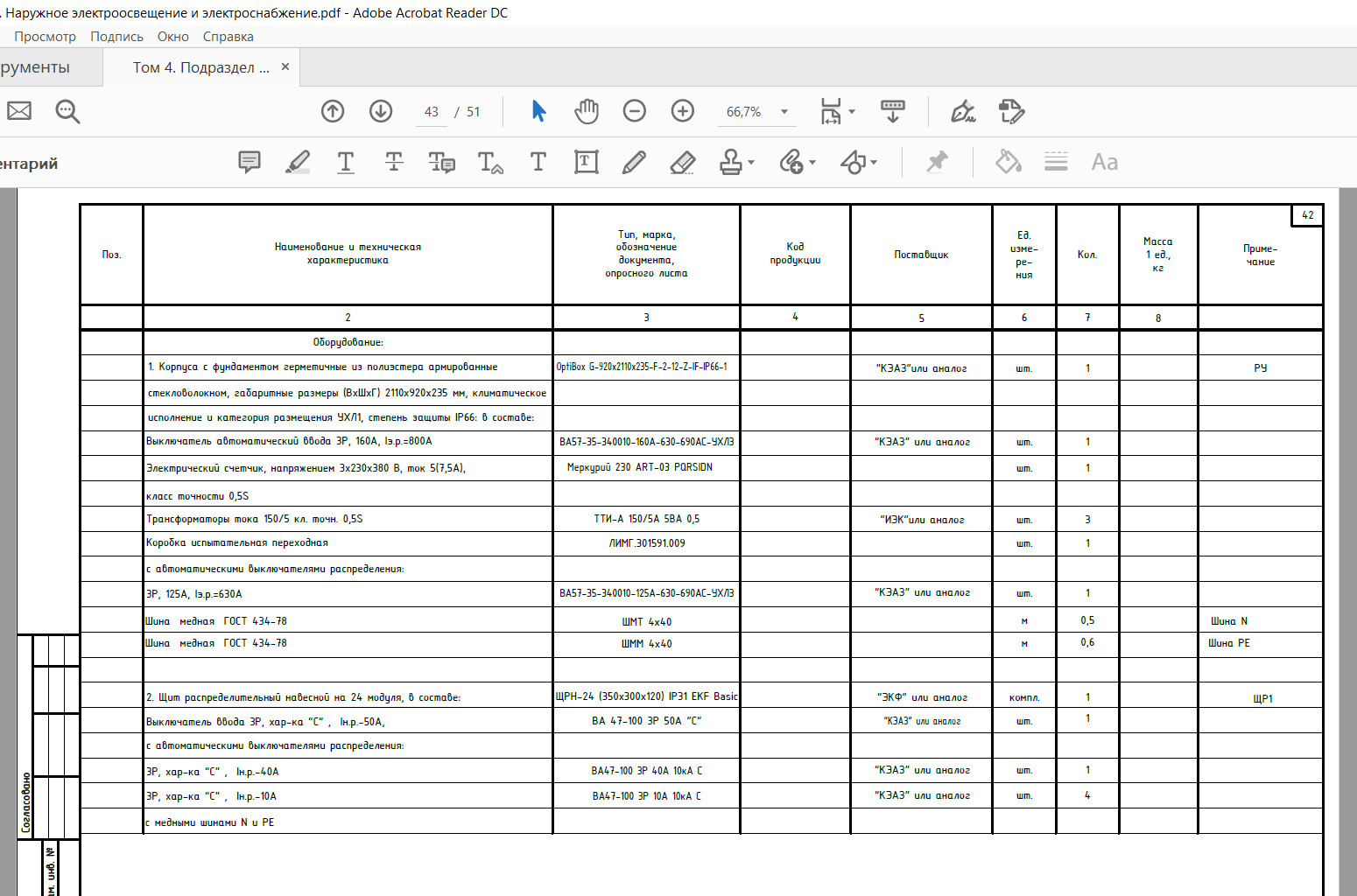The height and width of the screenshot is (896, 1357).
Task: Select the underline text tool
Action: [346, 162]
